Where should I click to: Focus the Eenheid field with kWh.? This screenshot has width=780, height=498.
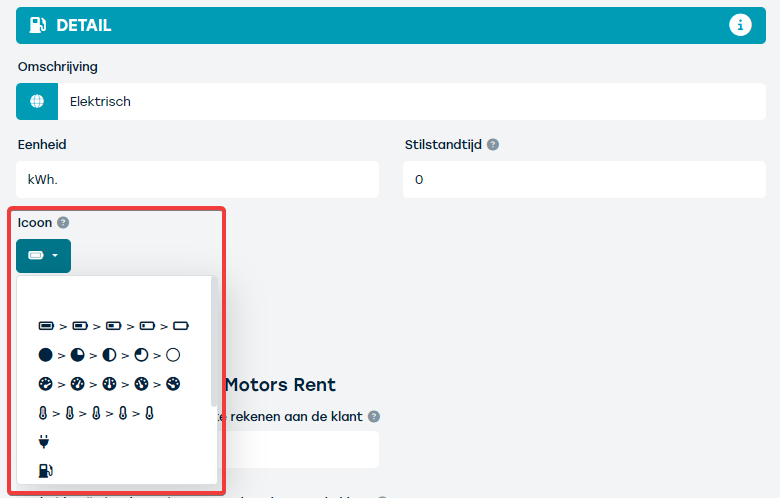(x=197, y=180)
